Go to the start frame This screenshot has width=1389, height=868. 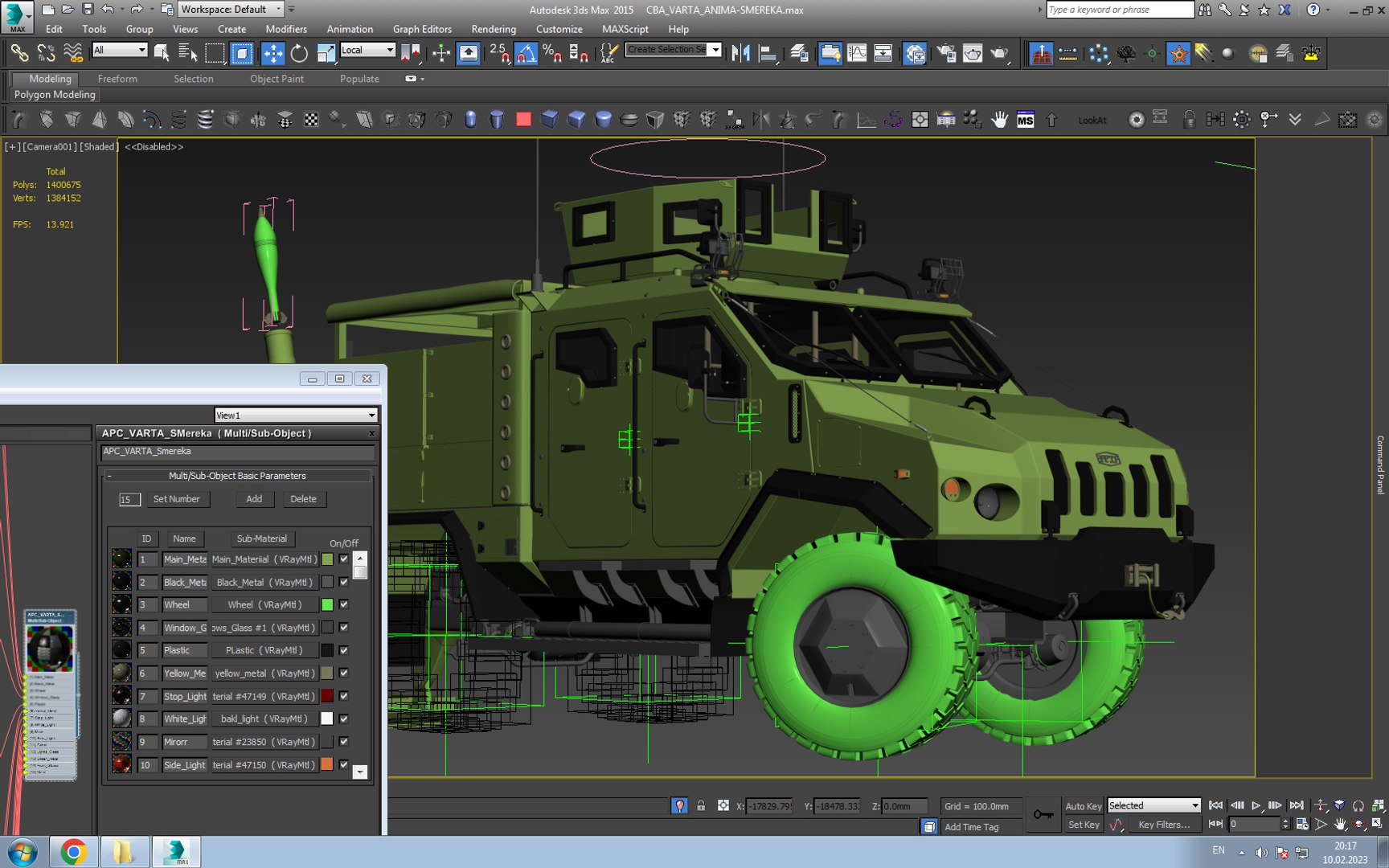(1216, 805)
